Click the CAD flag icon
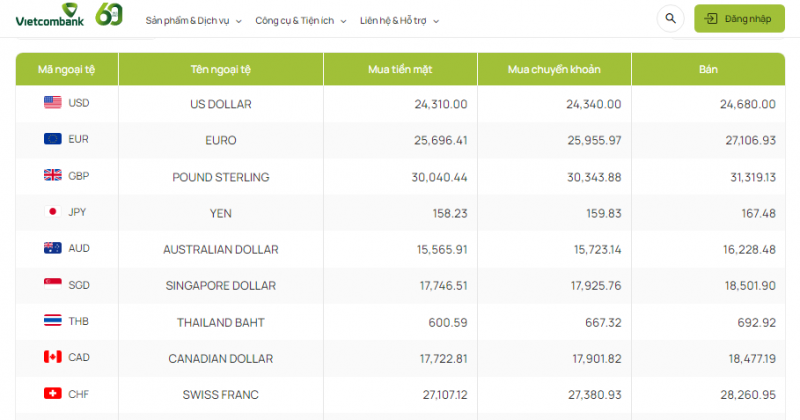Screen dimensions: 800x420 pyautogui.click(x=53, y=357)
